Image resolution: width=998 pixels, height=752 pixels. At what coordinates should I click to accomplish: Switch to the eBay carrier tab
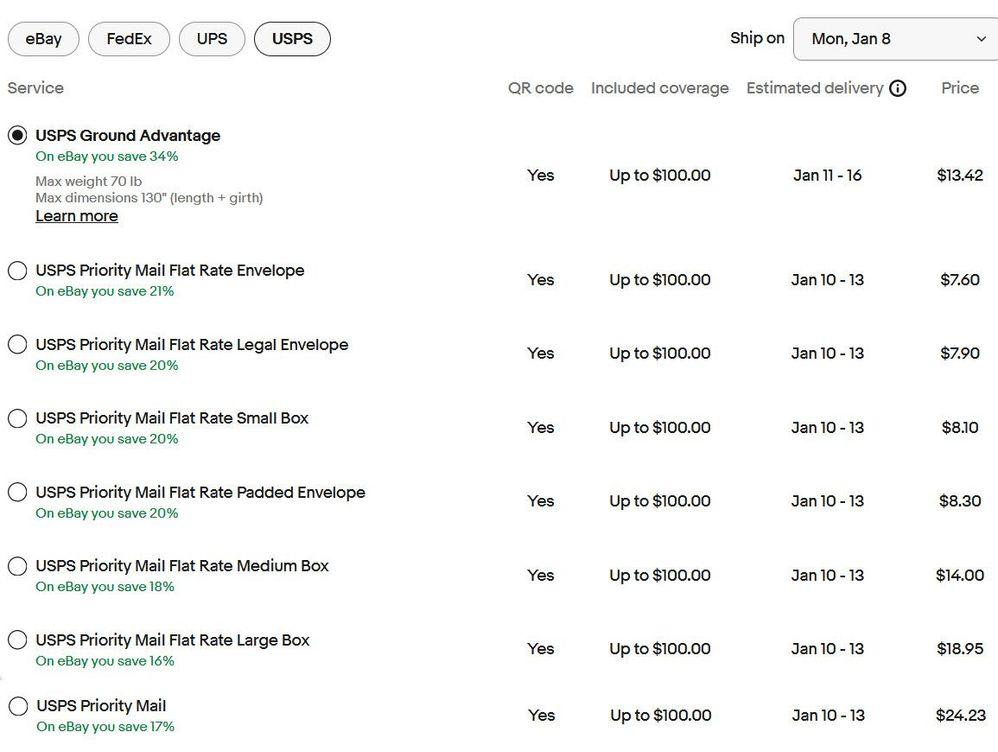pos(43,39)
